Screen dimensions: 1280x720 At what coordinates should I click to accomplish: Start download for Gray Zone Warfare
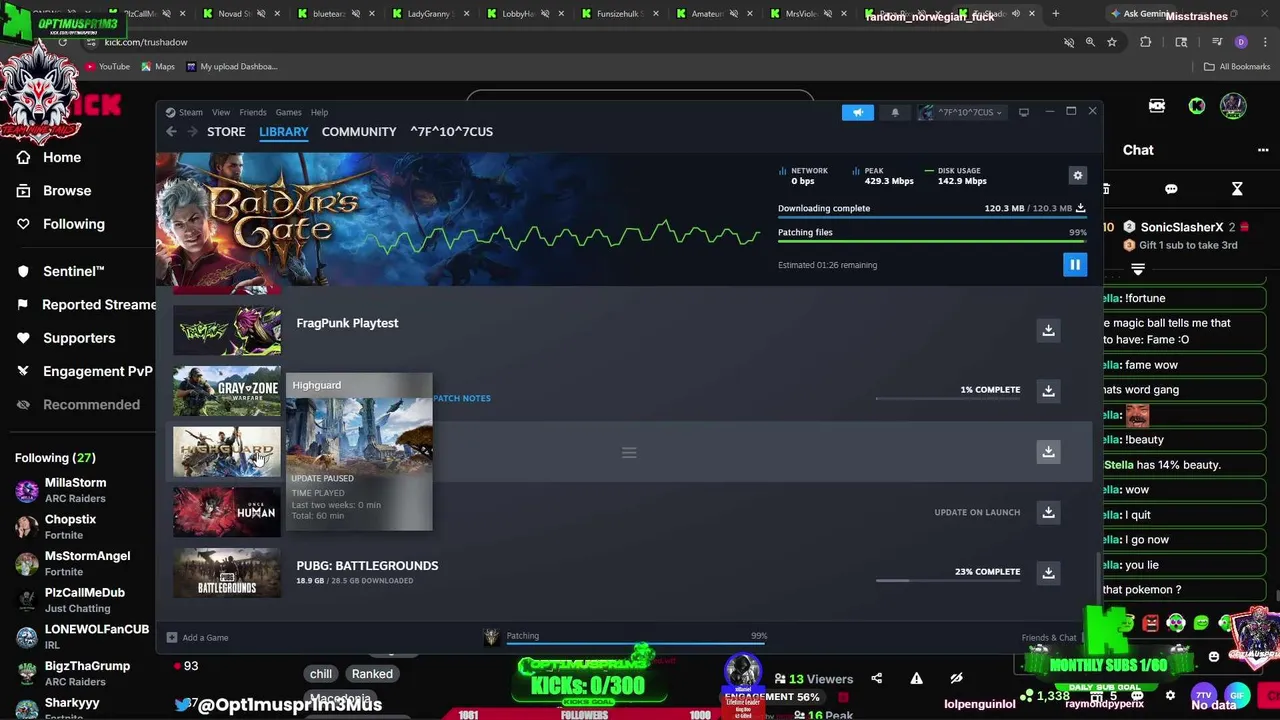click(x=1048, y=391)
